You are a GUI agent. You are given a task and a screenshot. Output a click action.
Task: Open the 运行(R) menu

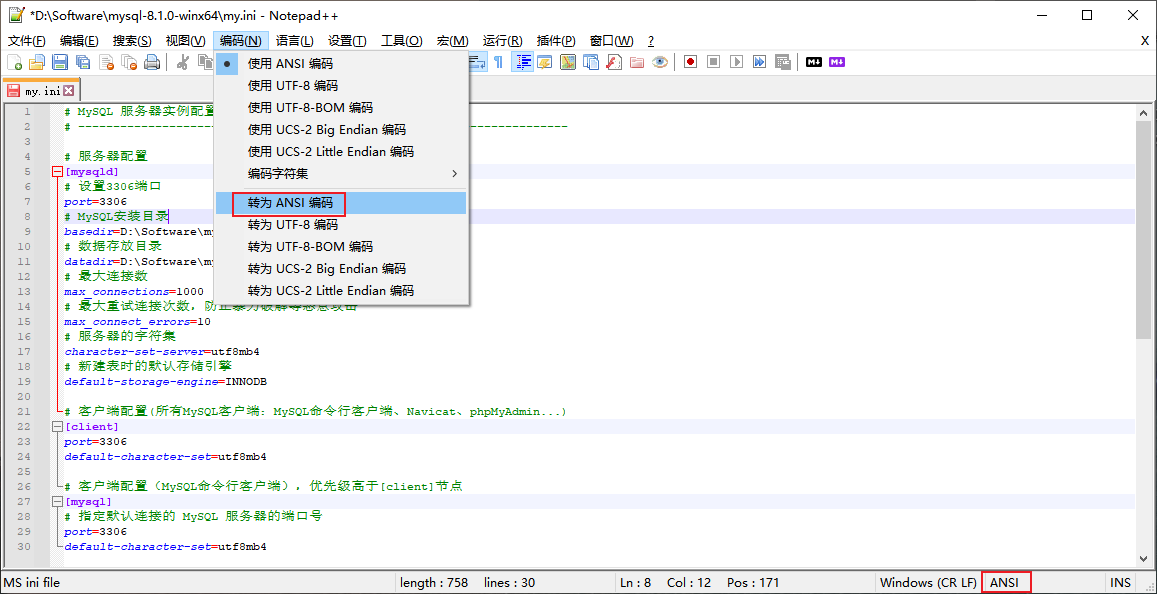click(x=502, y=41)
